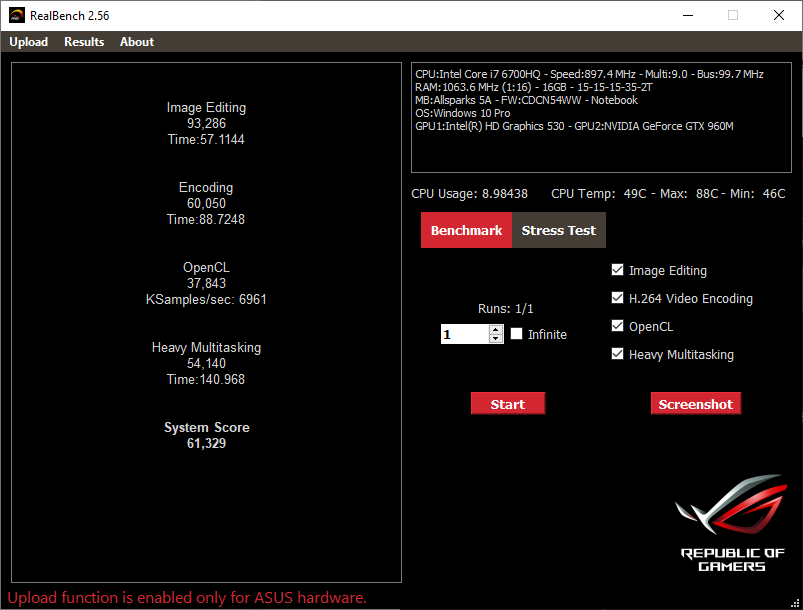
Task: Click the Image Editing score 93,286
Action: point(206,123)
